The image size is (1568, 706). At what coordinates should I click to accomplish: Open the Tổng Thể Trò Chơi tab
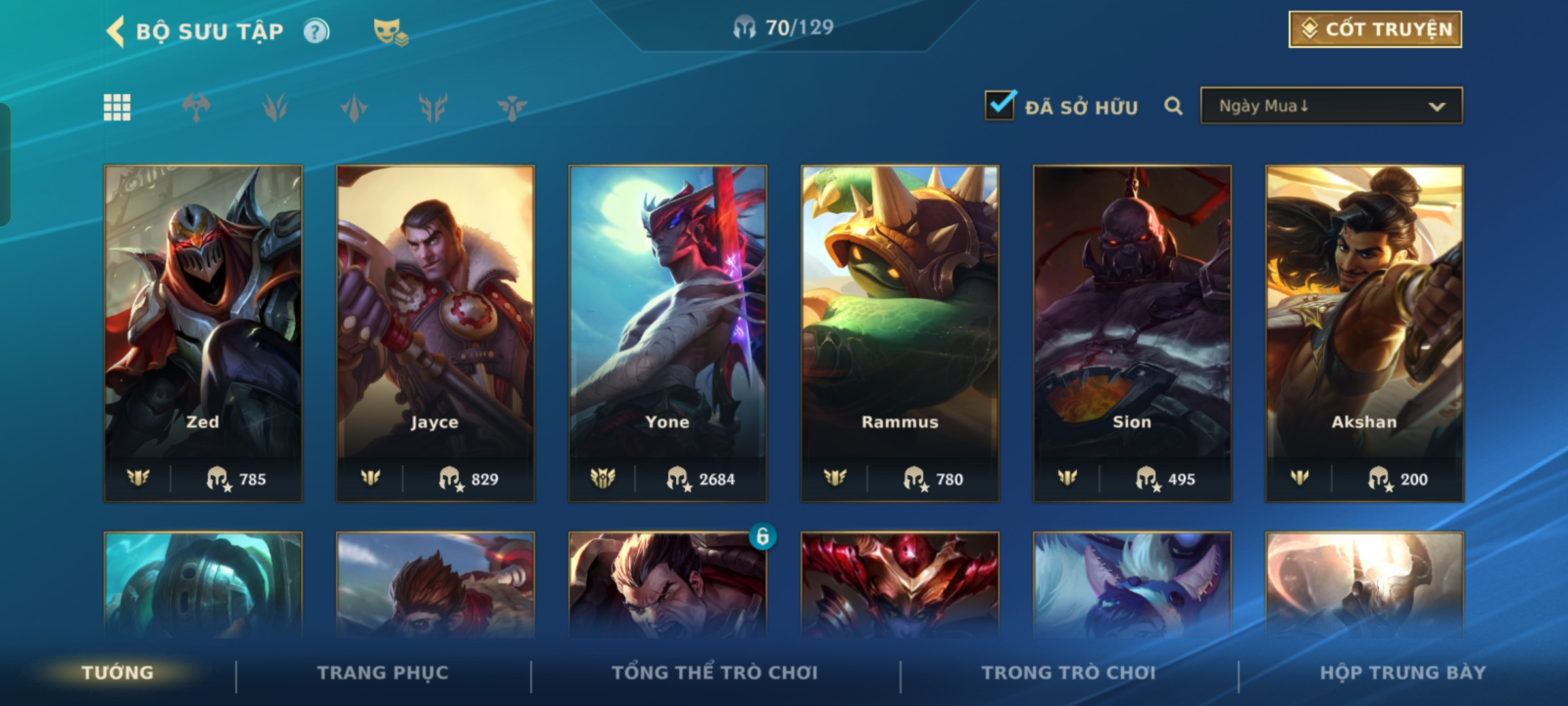point(715,673)
